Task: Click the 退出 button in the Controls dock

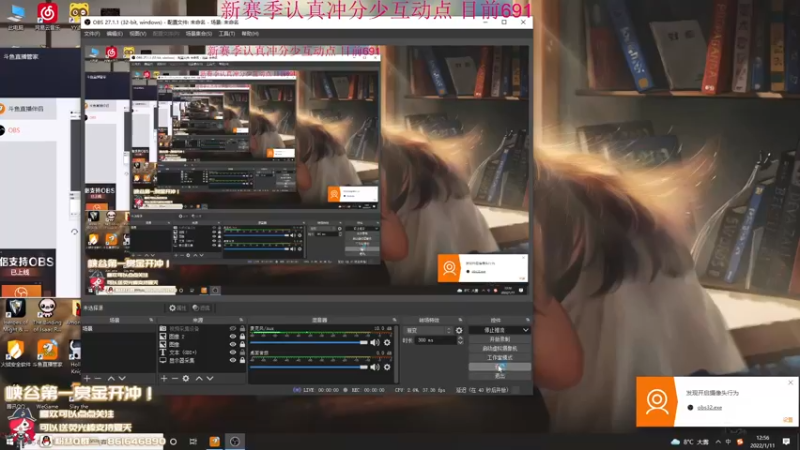Action: tap(499, 376)
